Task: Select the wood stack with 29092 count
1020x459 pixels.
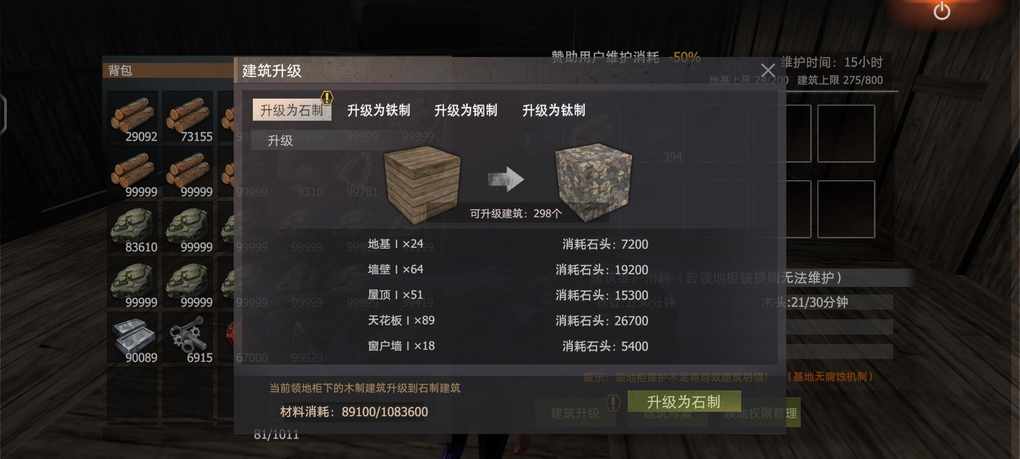Action: click(133, 117)
